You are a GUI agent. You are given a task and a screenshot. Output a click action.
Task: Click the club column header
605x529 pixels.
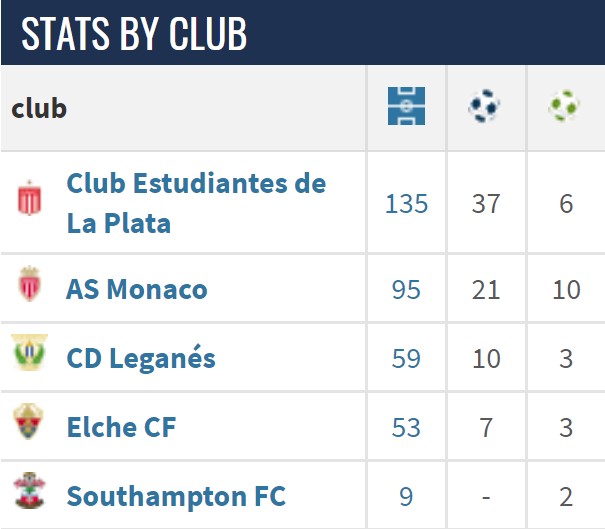[x=39, y=108]
